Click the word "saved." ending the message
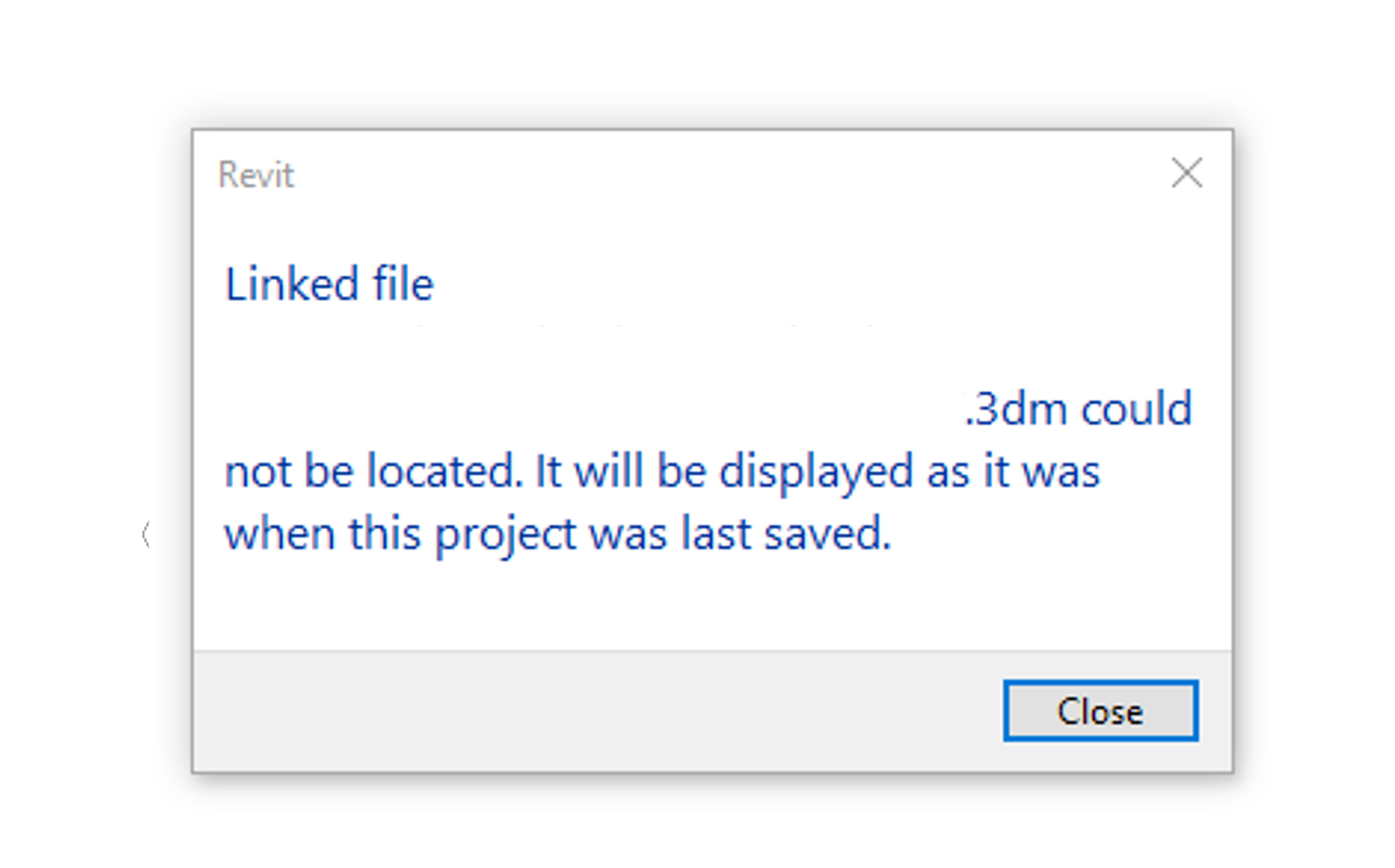The image size is (1395, 868). (x=827, y=534)
